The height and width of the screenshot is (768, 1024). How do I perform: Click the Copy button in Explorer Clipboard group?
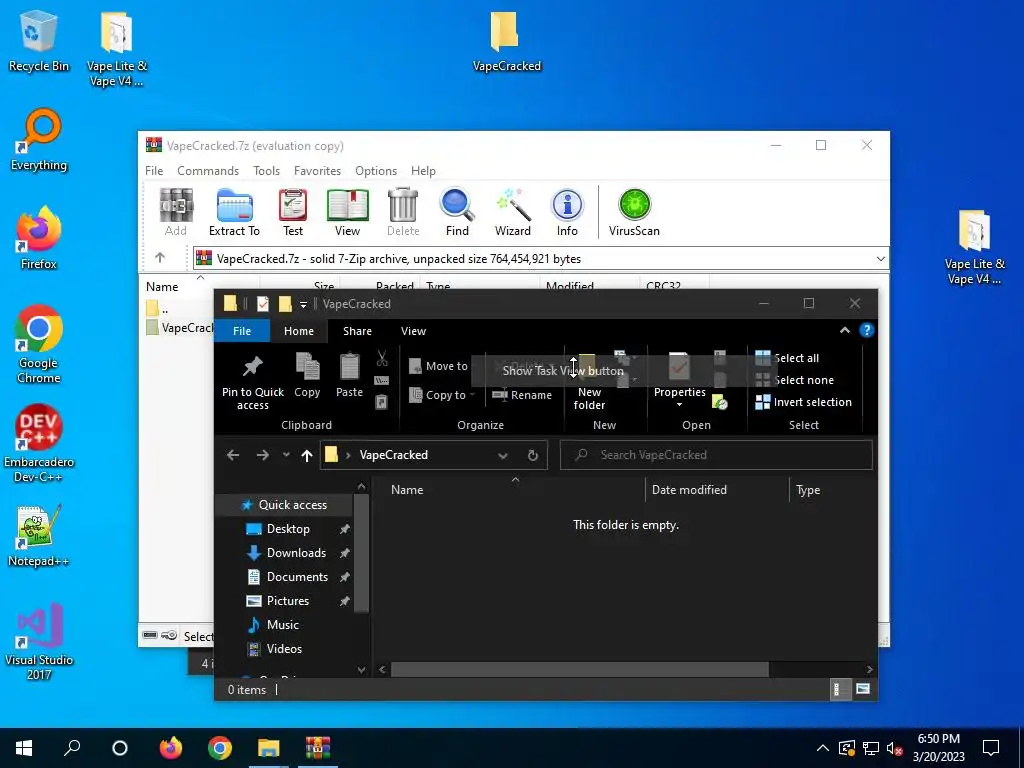pos(307,376)
